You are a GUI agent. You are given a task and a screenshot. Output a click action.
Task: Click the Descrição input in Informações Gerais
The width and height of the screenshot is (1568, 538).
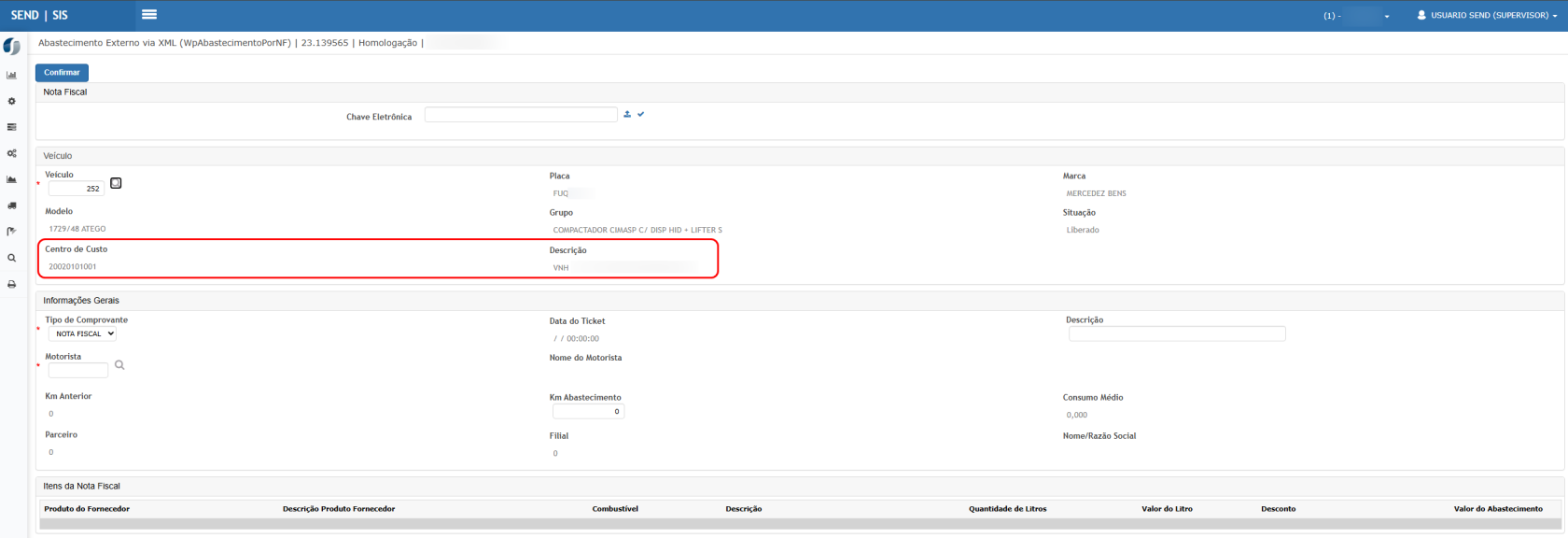click(1177, 333)
